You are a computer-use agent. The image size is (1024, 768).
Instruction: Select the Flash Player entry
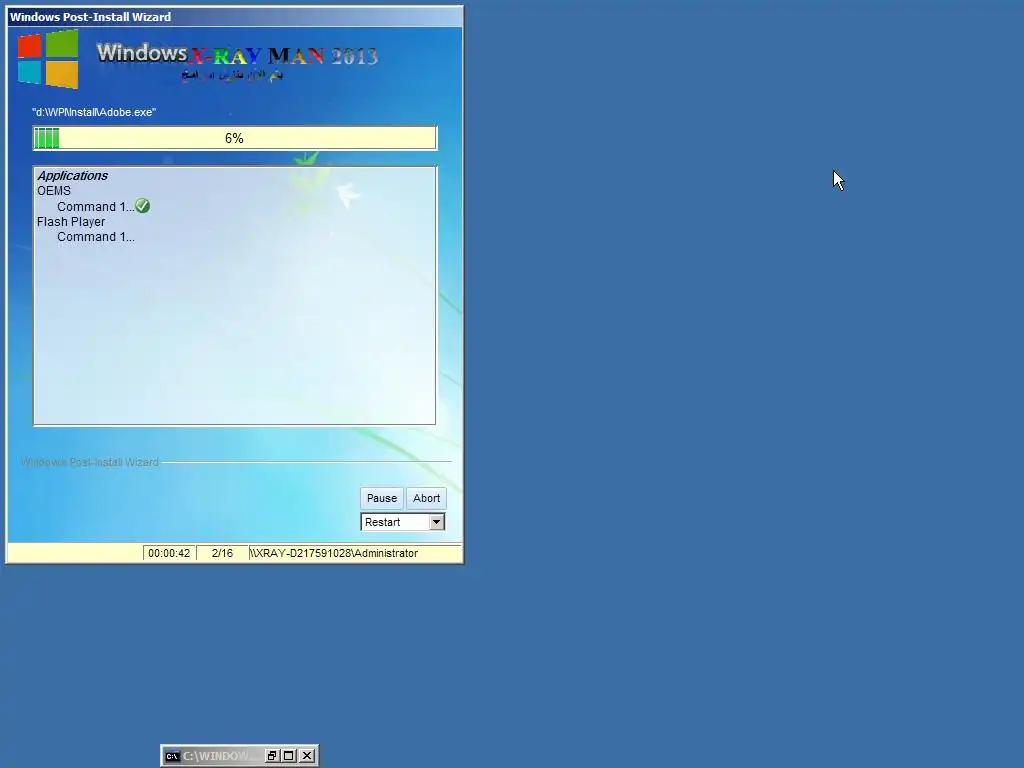click(x=71, y=221)
